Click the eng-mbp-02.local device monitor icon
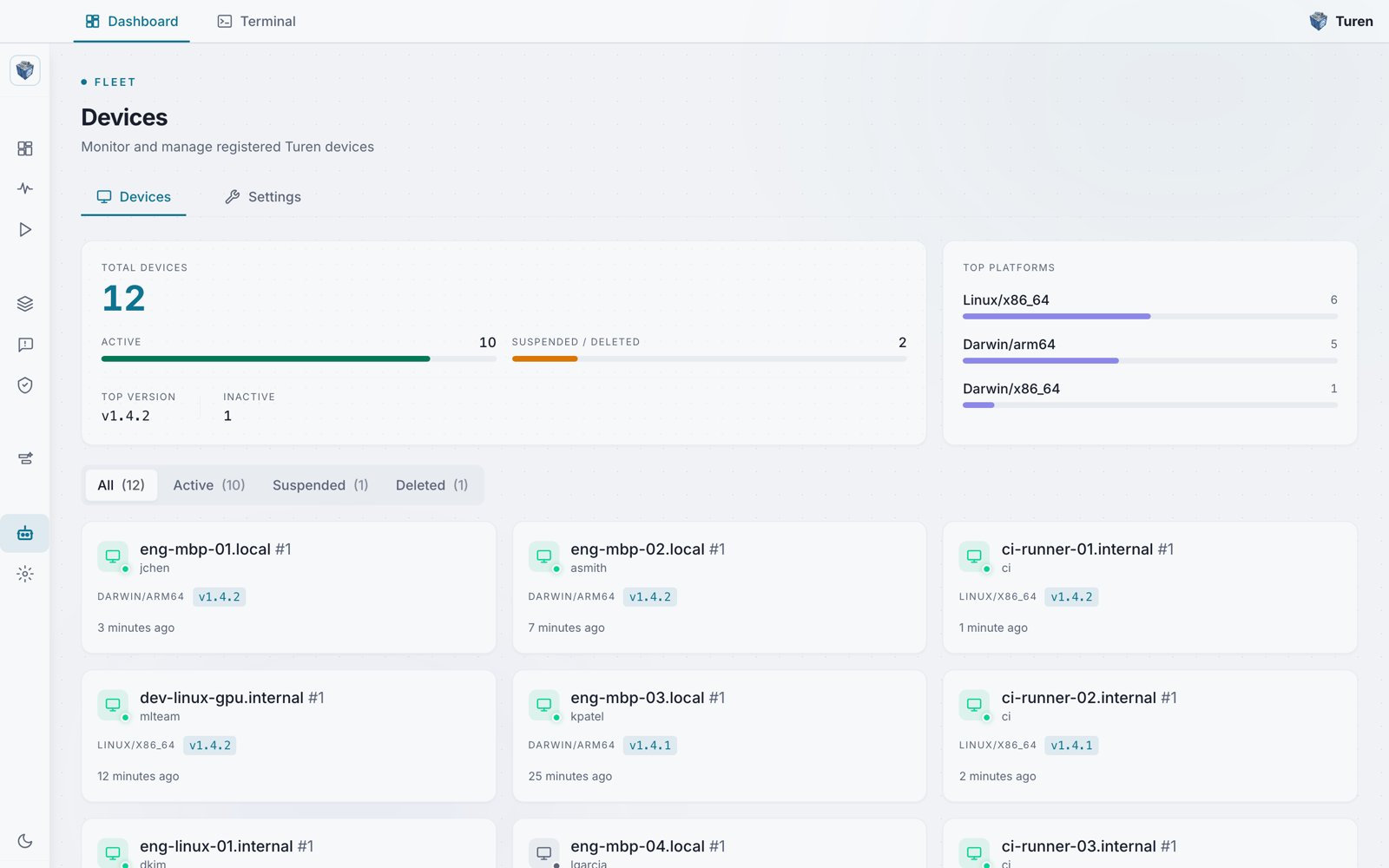Image resolution: width=1389 pixels, height=868 pixels. 543,556
